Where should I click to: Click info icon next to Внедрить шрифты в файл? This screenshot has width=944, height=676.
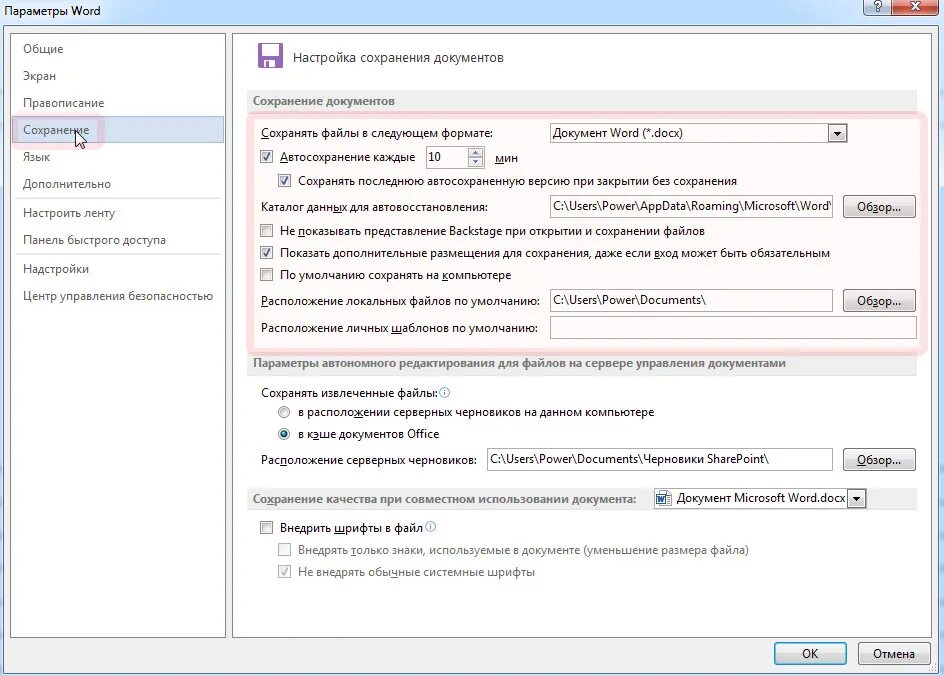[x=430, y=527]
